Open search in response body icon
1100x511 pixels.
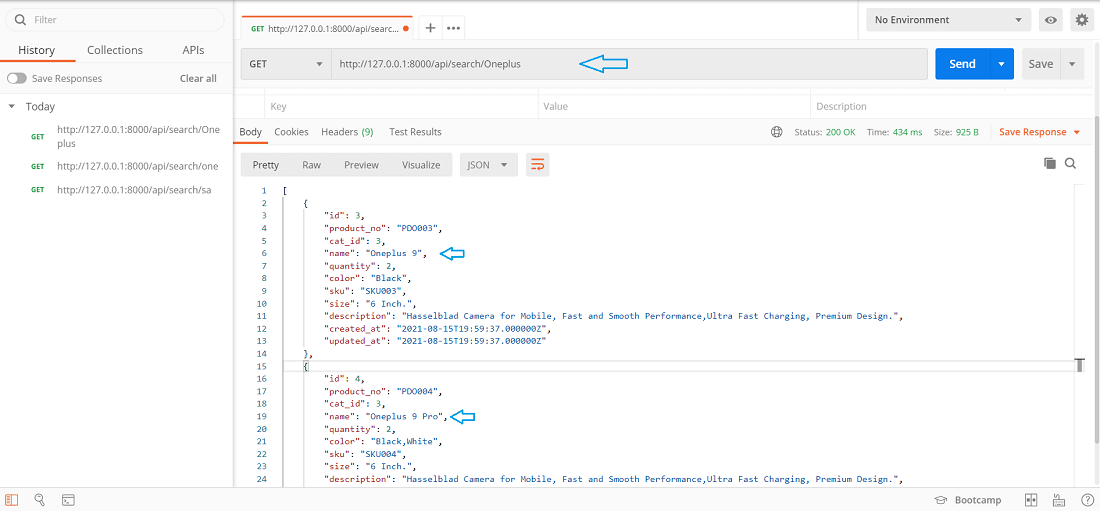tap(1070, 163)
